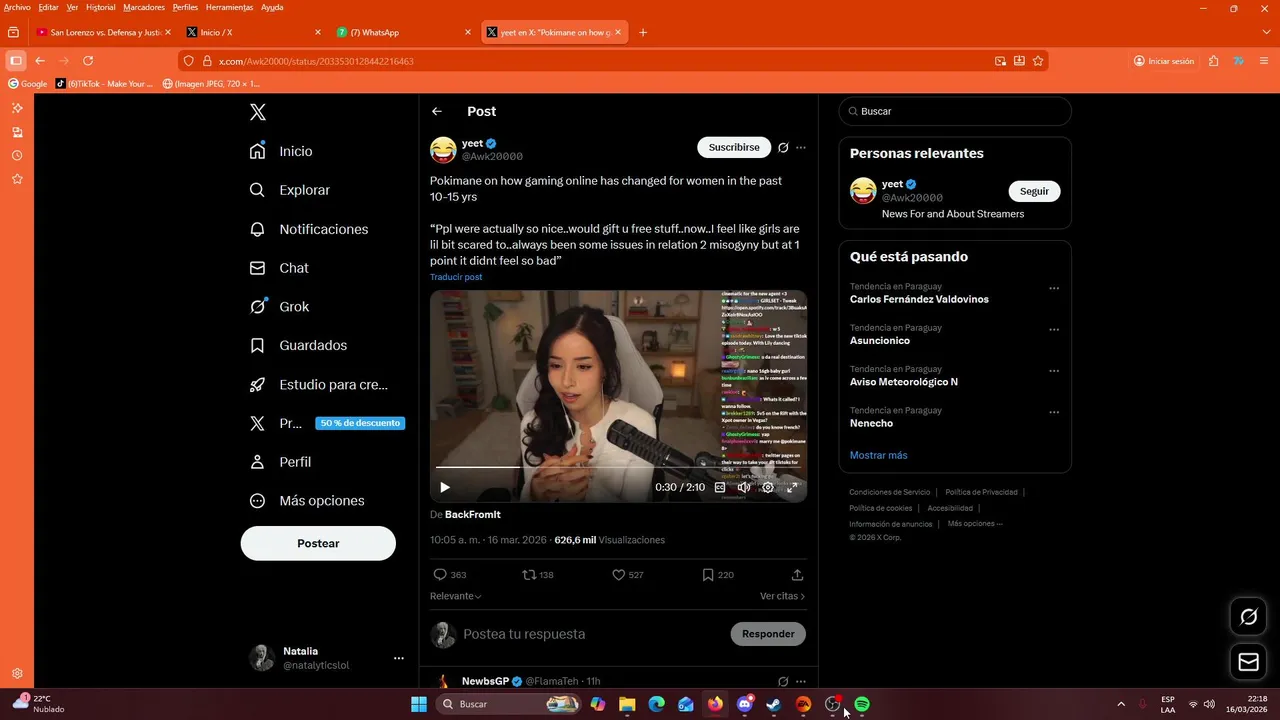The height and width of the screenshot is (720, 1280).
Task: Open Relevante replies sort dropdown
Action: pyautogui.click(x=455, y=596)
